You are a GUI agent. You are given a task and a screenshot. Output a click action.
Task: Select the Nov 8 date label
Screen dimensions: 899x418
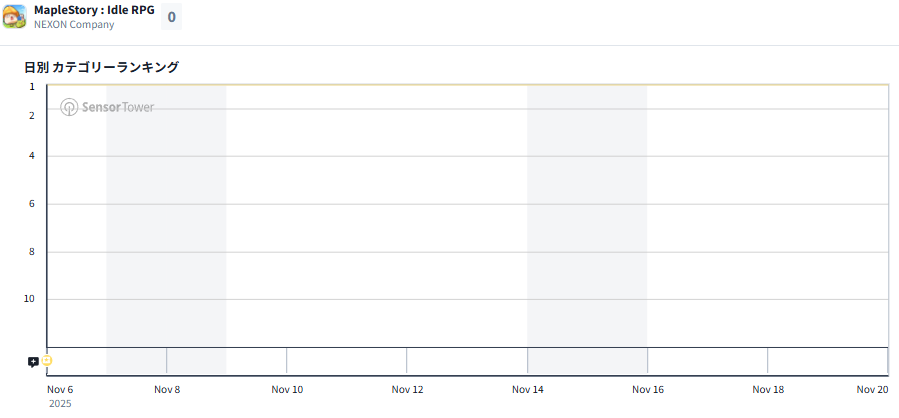pos(167,390)
